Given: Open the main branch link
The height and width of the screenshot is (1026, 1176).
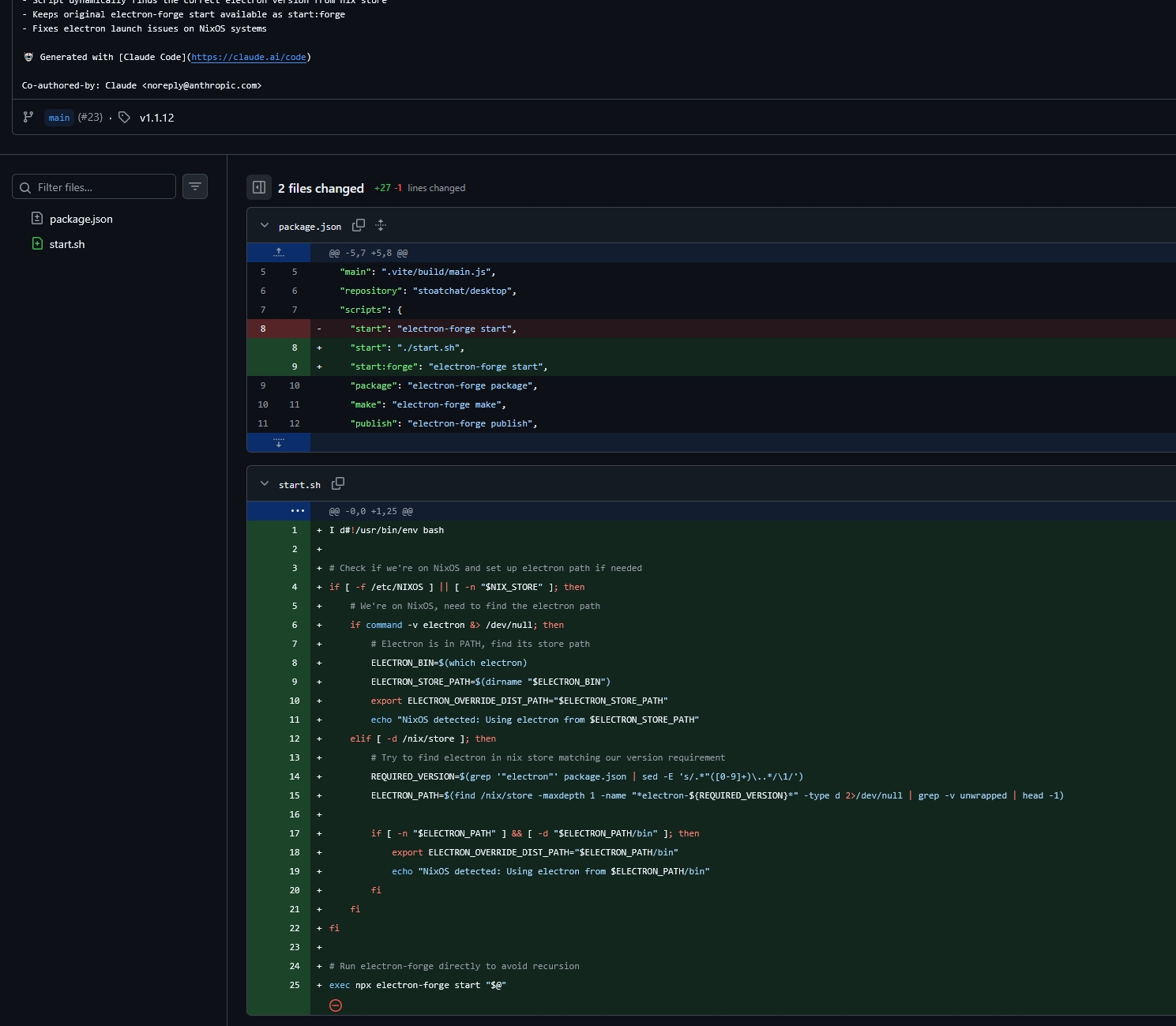Looking at the screenshot, I should point(59,118).
